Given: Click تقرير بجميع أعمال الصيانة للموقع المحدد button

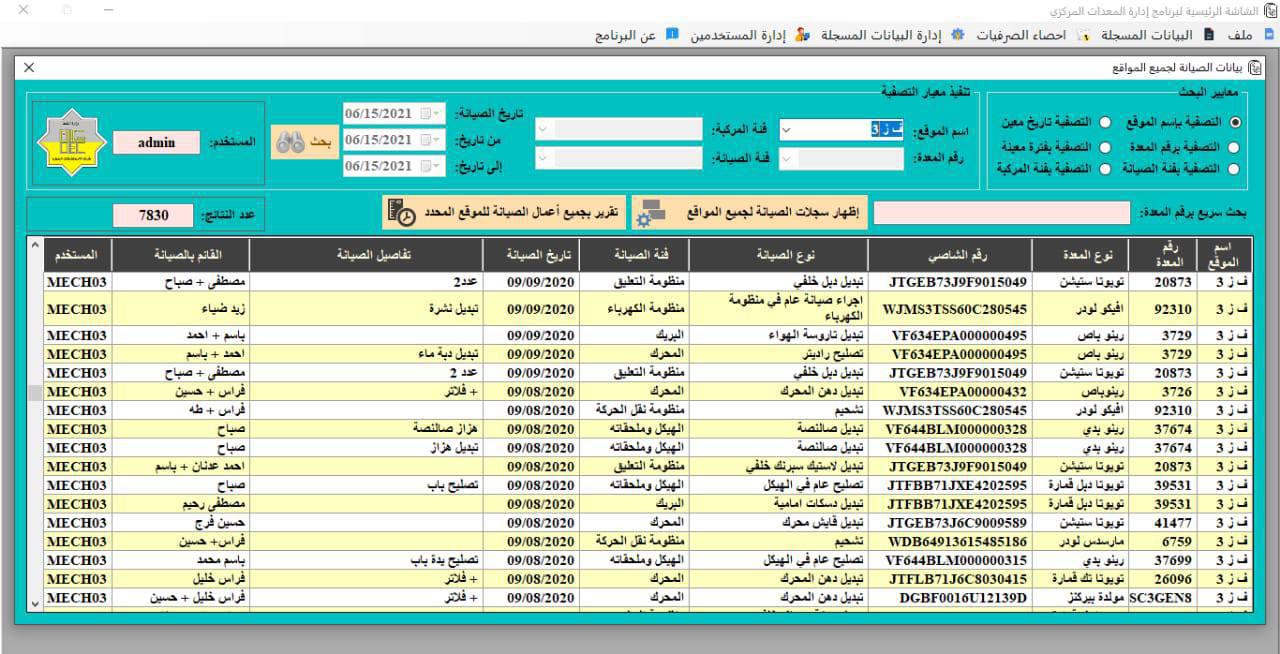Looking at the screenshot, I should tap(503, 212).
